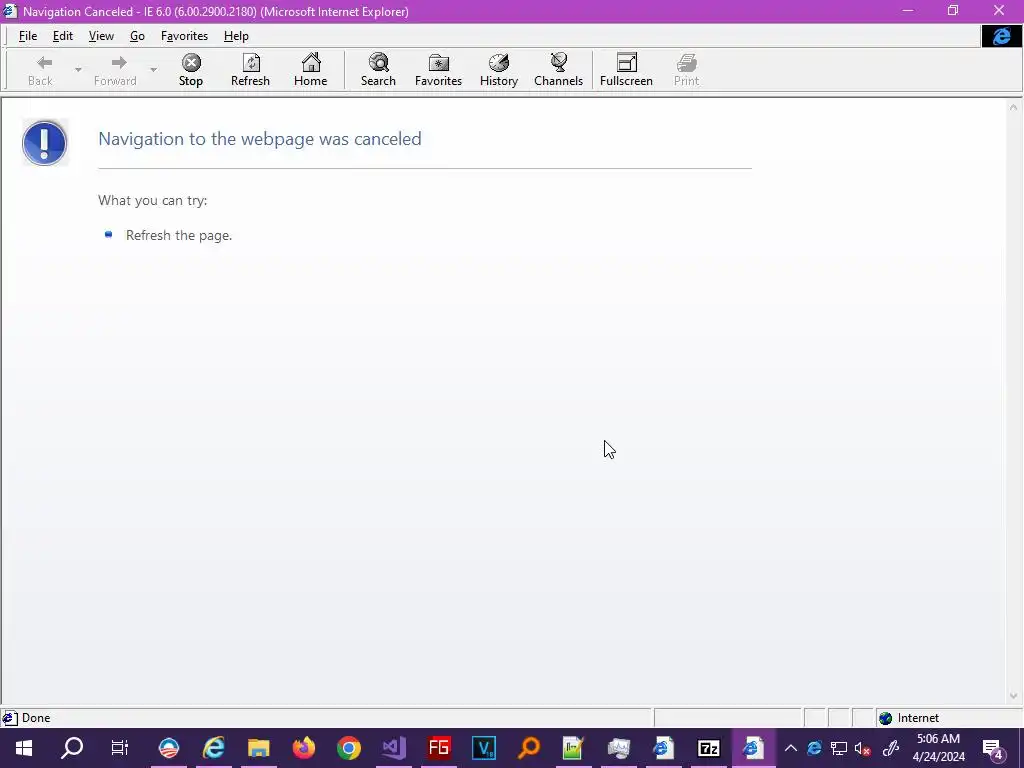Click the 'What you can try:' text
1024x768 pixels.
(x=152, y=200)
